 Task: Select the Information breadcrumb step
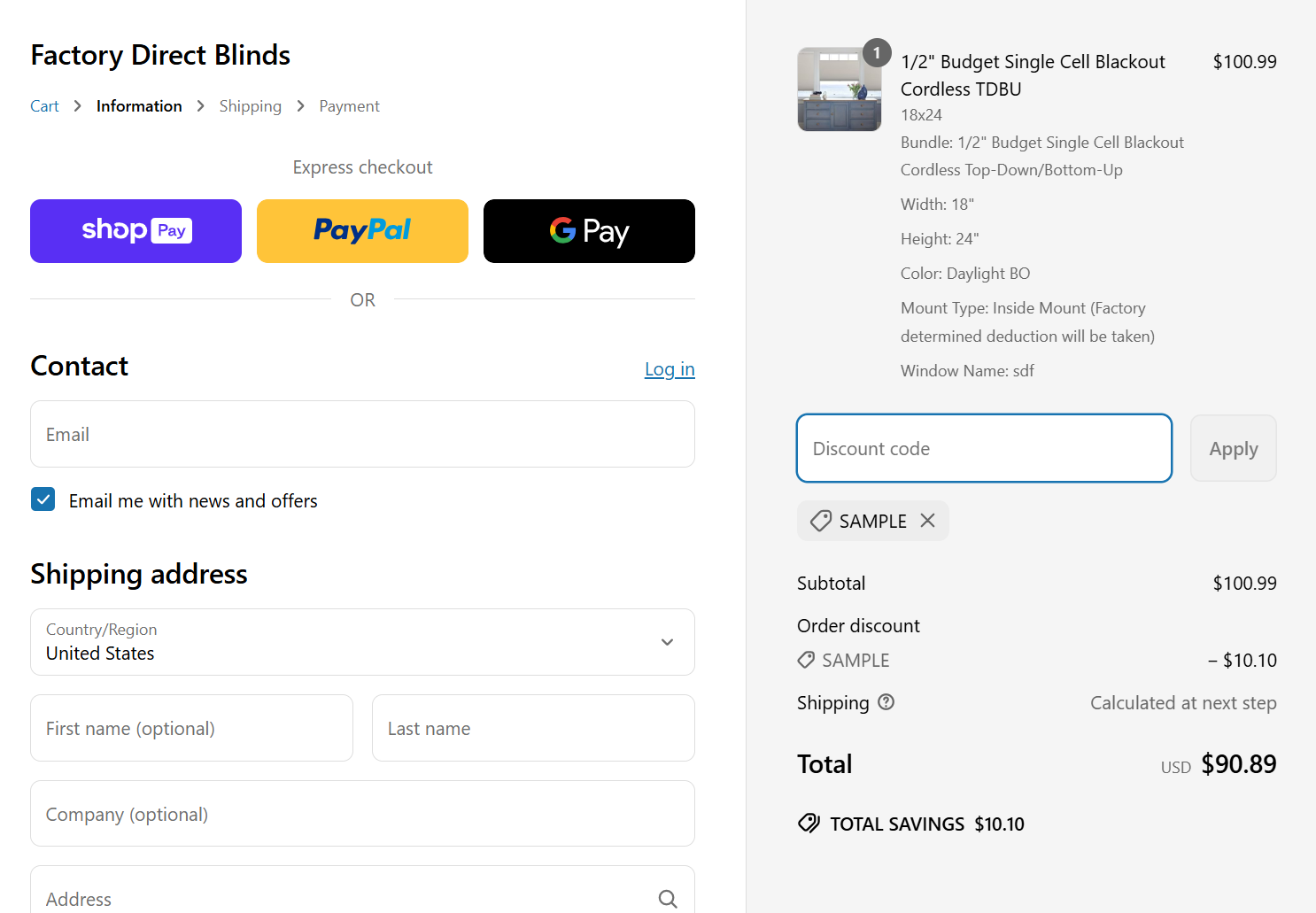coord(139,106)
